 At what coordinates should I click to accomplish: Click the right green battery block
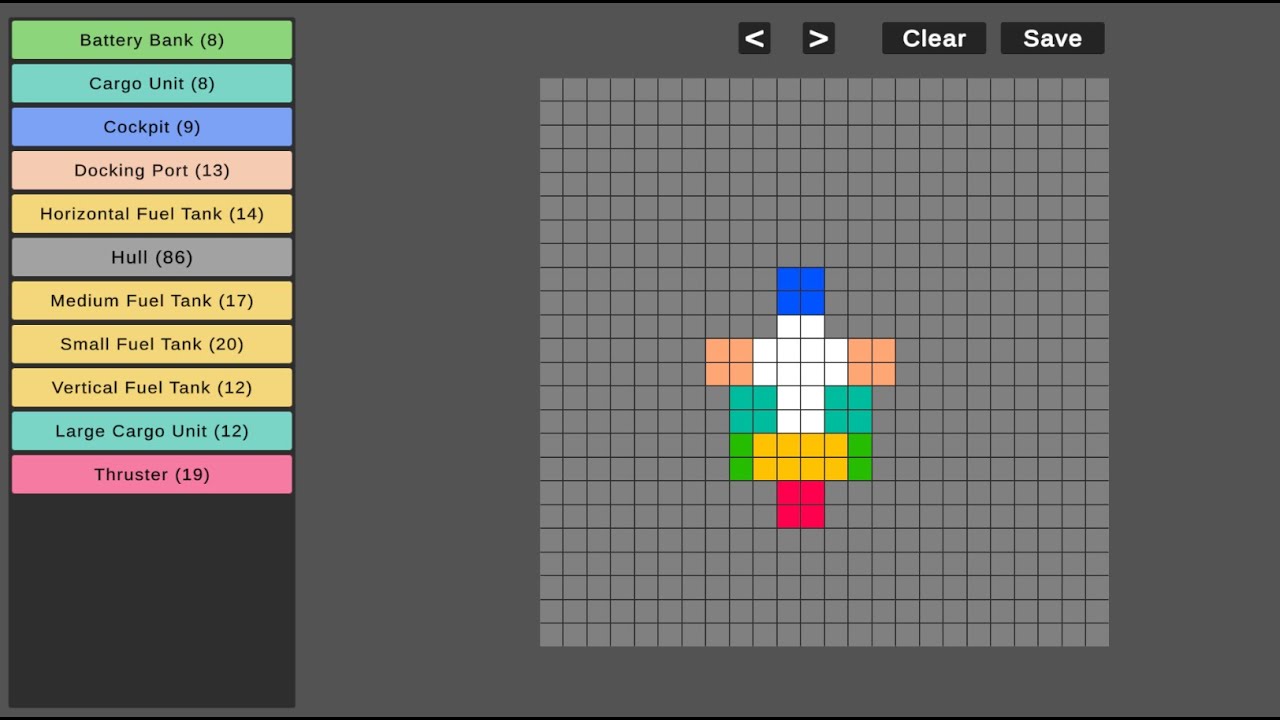pyautogui.click(x=860, y=457)
